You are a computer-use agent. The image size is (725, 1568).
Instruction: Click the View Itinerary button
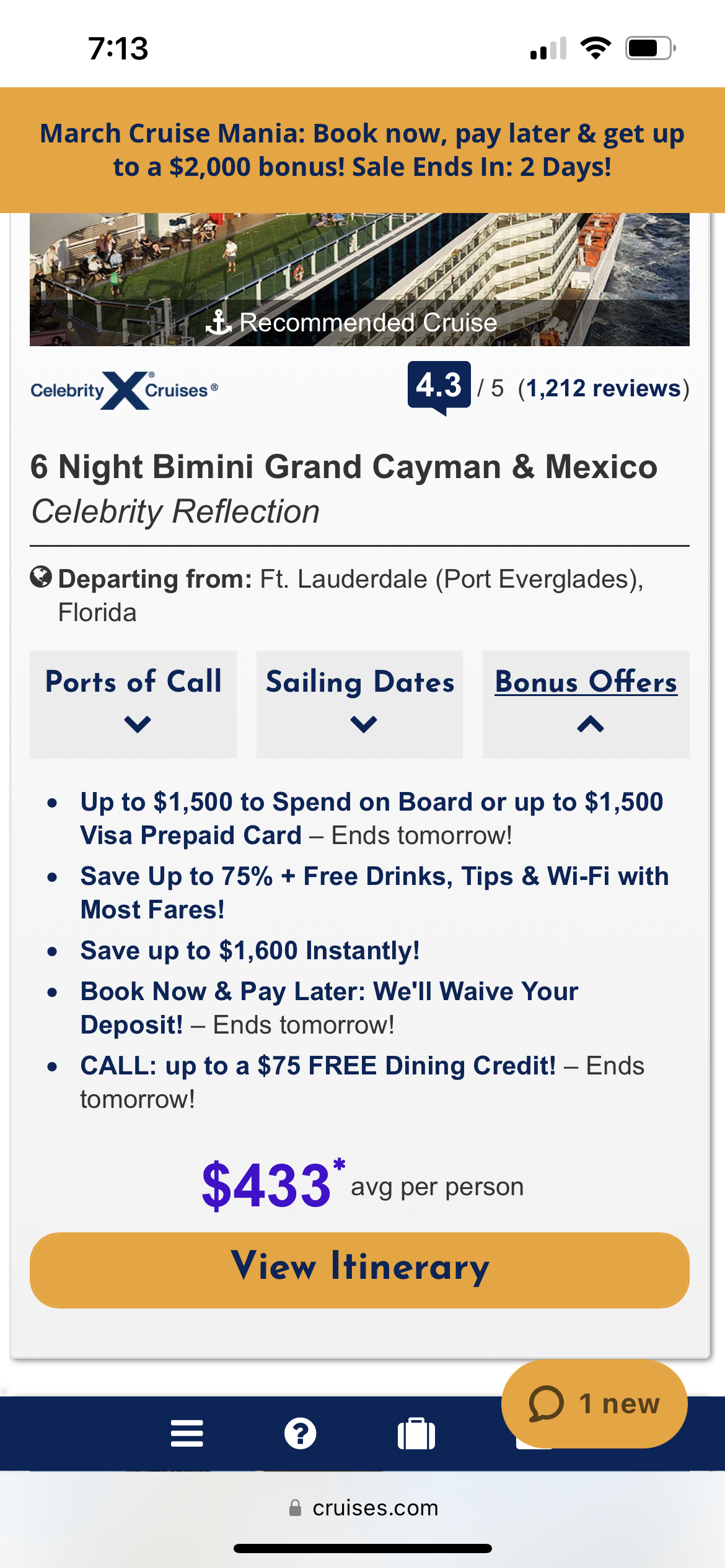tap(359, 1270)
